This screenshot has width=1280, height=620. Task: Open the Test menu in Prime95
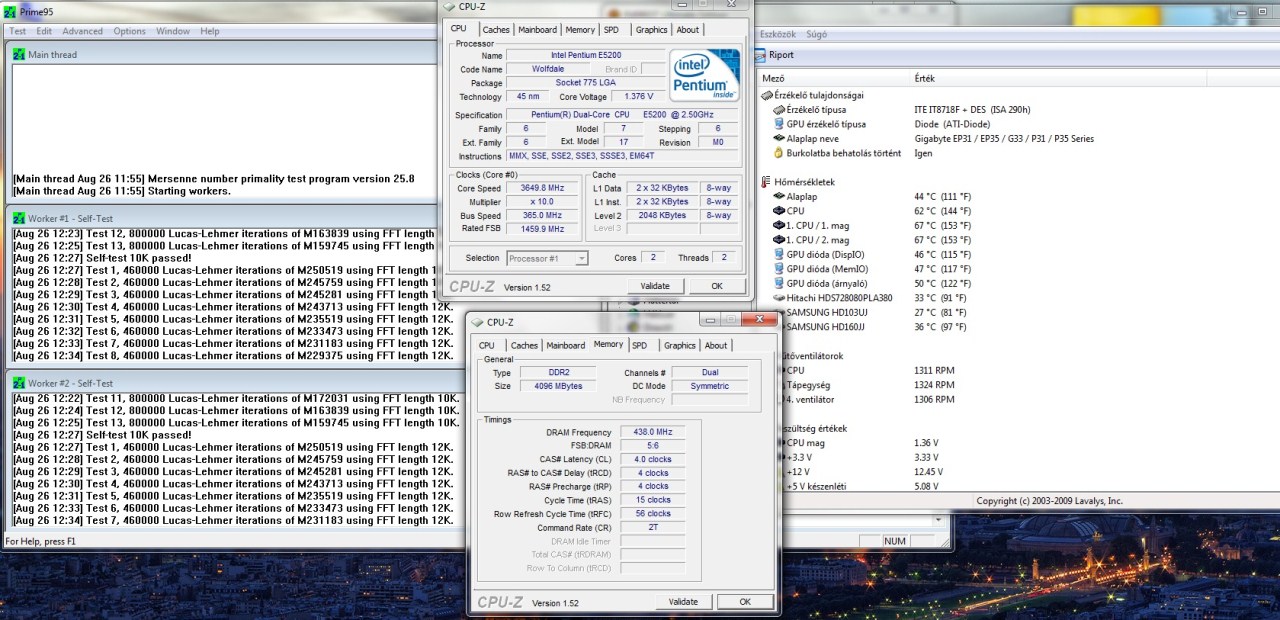coord(18,31)
